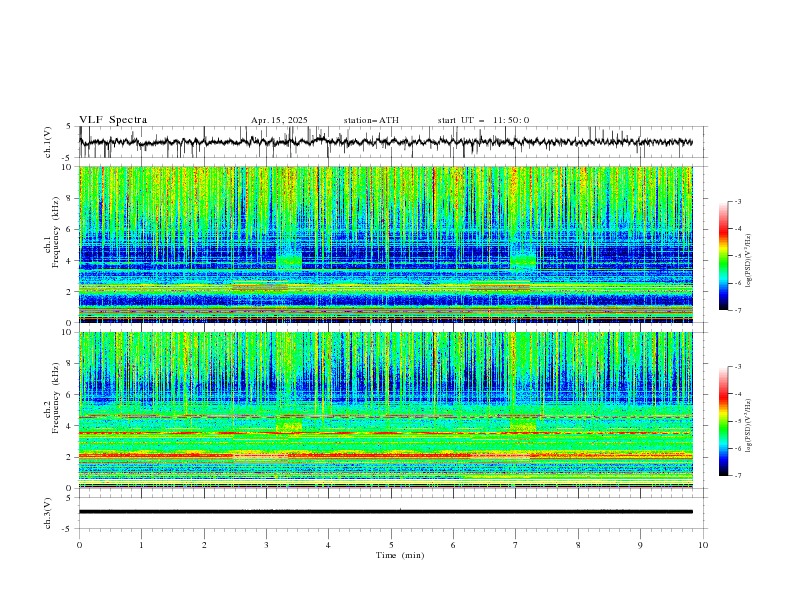Click the ch.1 spectrogram panel
The height and width of the screenshot is (612, 792).
pyautogui.click(x=386, y=244)
